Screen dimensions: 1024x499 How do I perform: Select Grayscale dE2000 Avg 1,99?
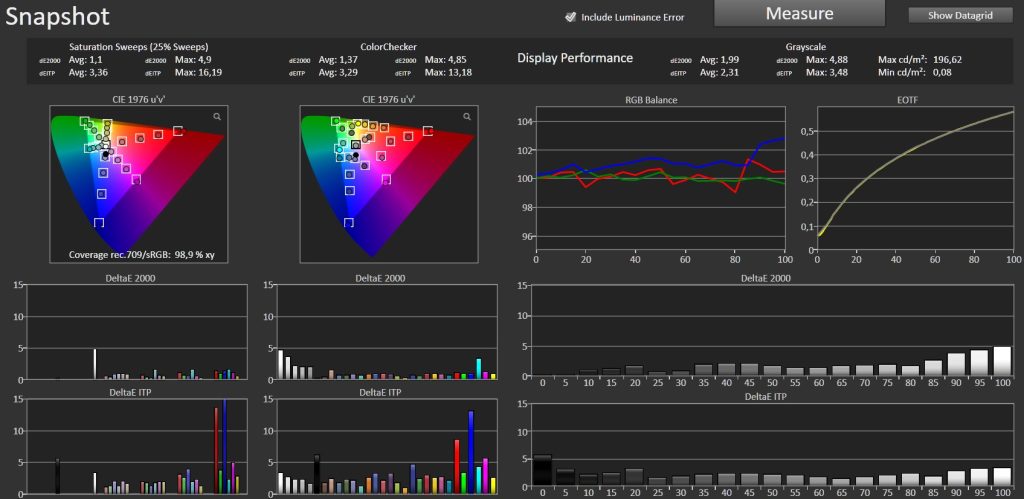720,60
